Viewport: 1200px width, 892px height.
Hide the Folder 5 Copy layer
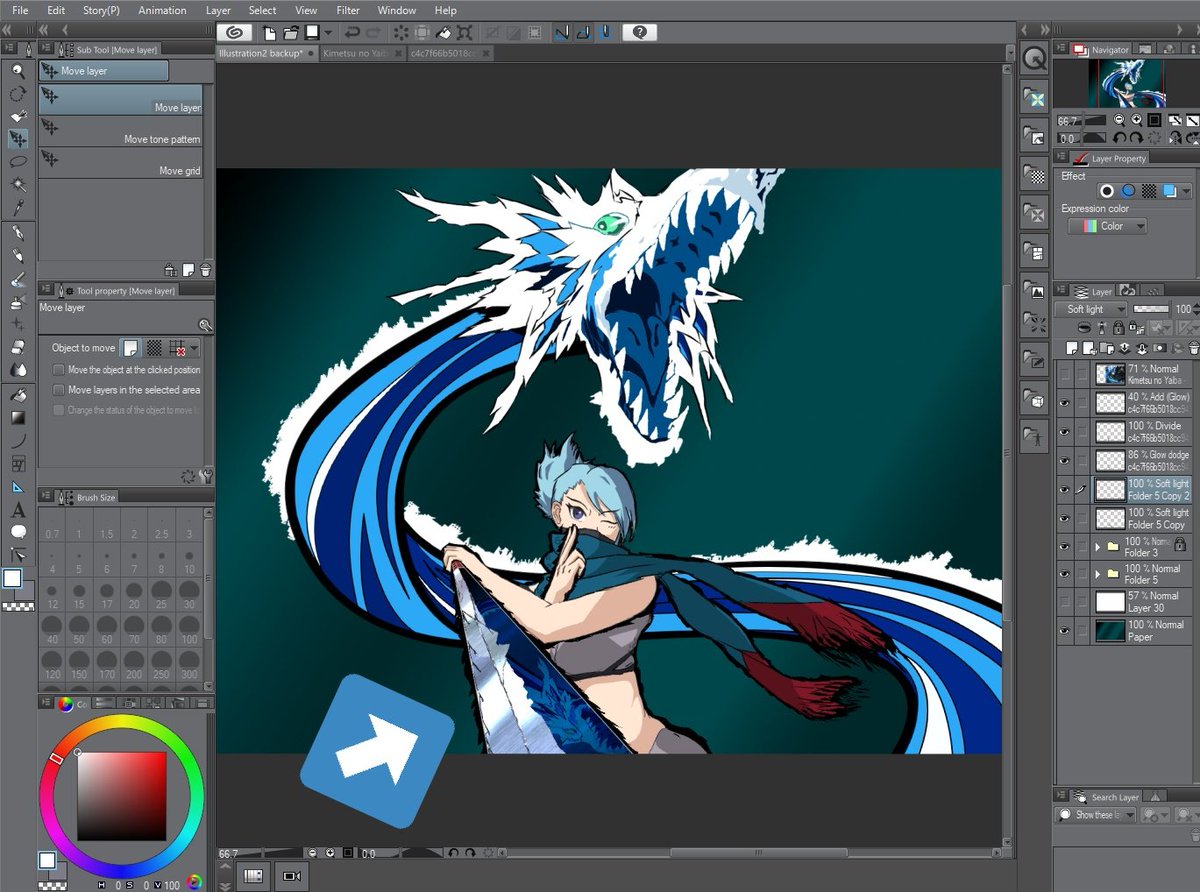pyautogui.click(x=1065, y=518)
